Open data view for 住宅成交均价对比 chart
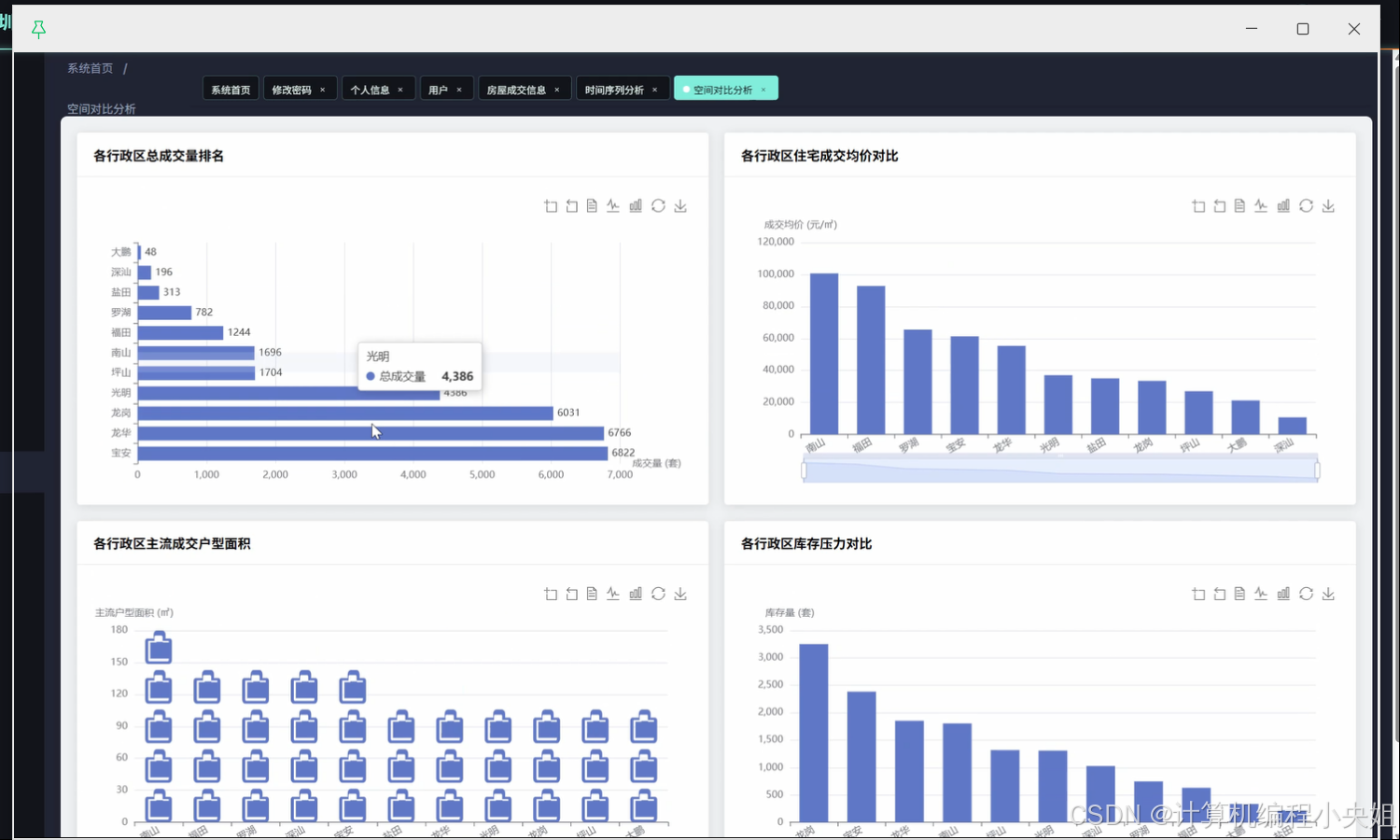 click(1239, 205)
